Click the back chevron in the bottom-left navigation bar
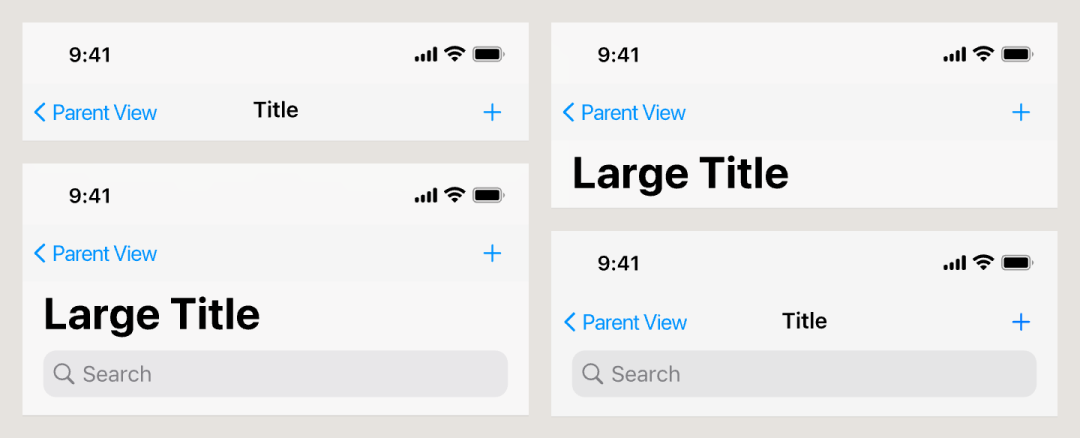The image size is (1080, 438). coord(40,253)
